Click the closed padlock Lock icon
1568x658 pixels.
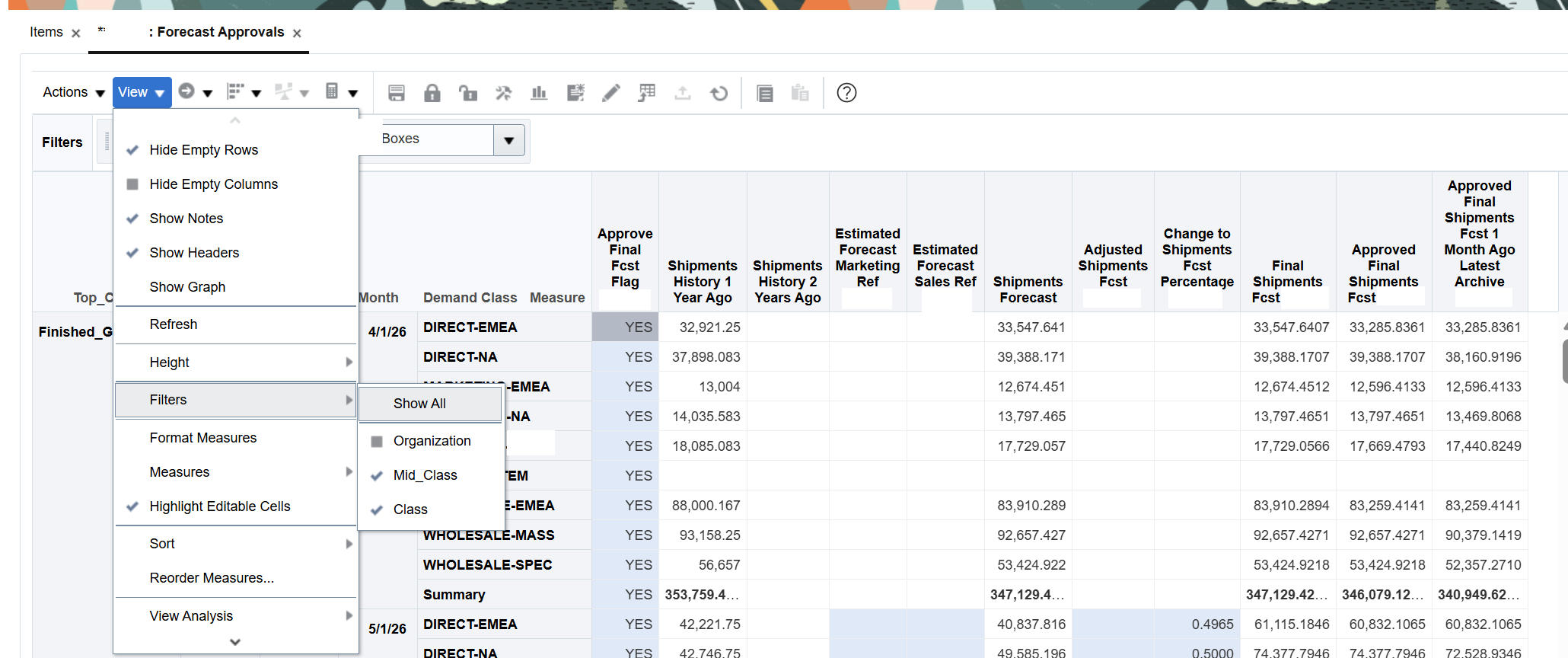point(432,93)
